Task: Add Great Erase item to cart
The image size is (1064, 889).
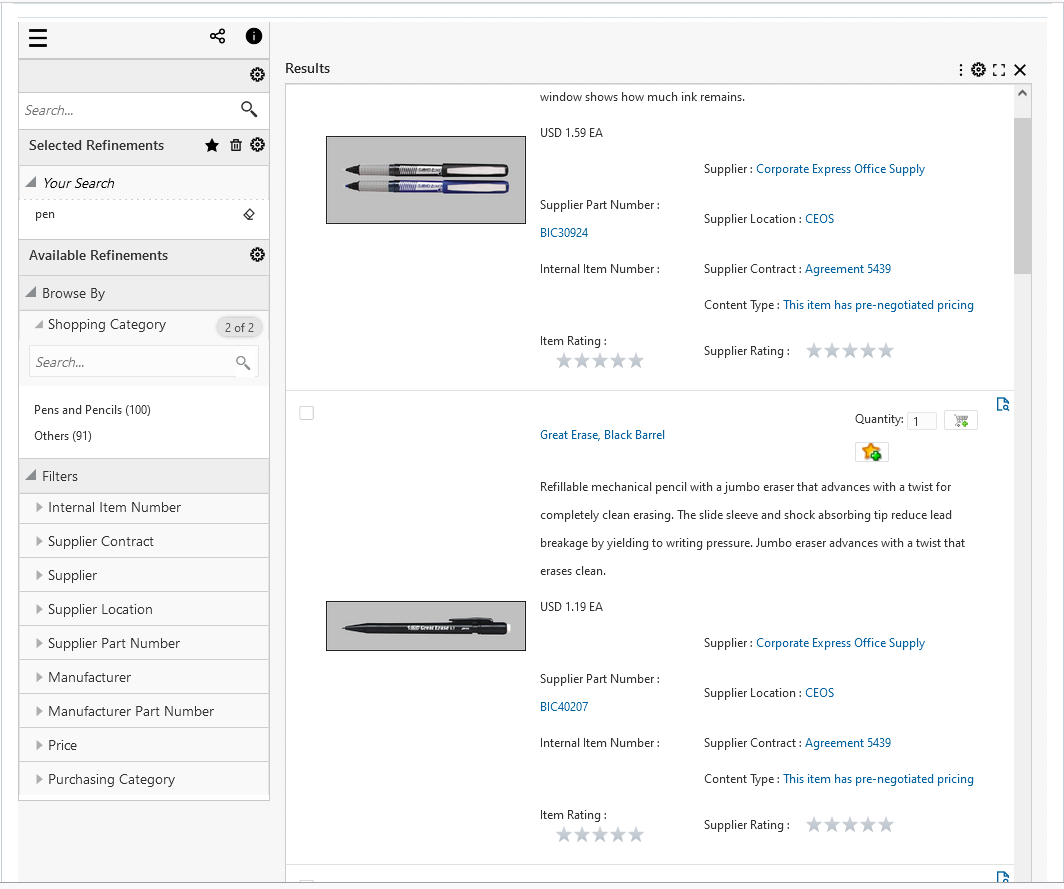Action: (961, 421)
